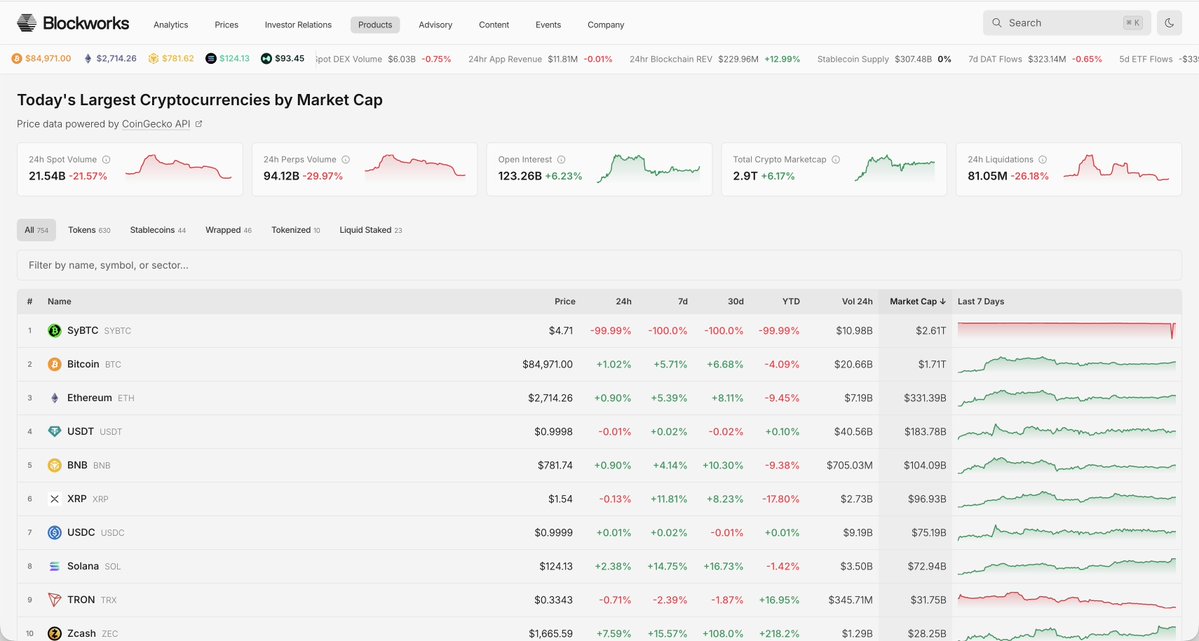Click the SyBTC coin icon in the table
This screenshot has height=641, width=1199.
54,330
